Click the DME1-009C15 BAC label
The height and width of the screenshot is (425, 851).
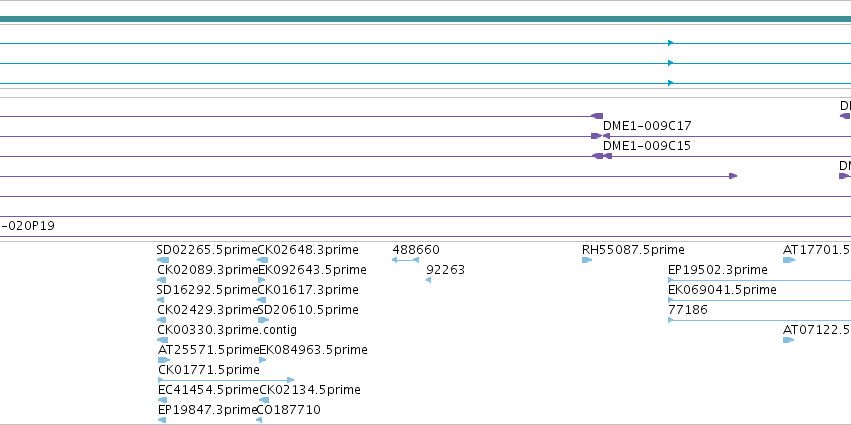pos(647,147)
